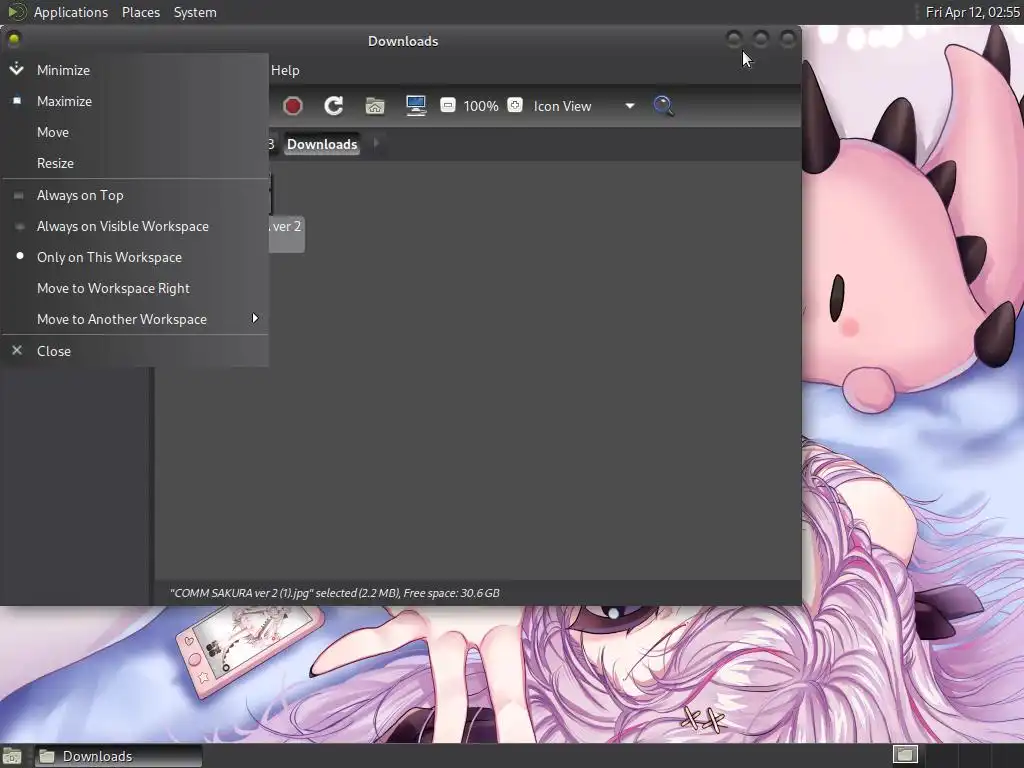The image size is (1024, 768).
Task: Select the file labeled ver 2
Action: pos(287,234)
